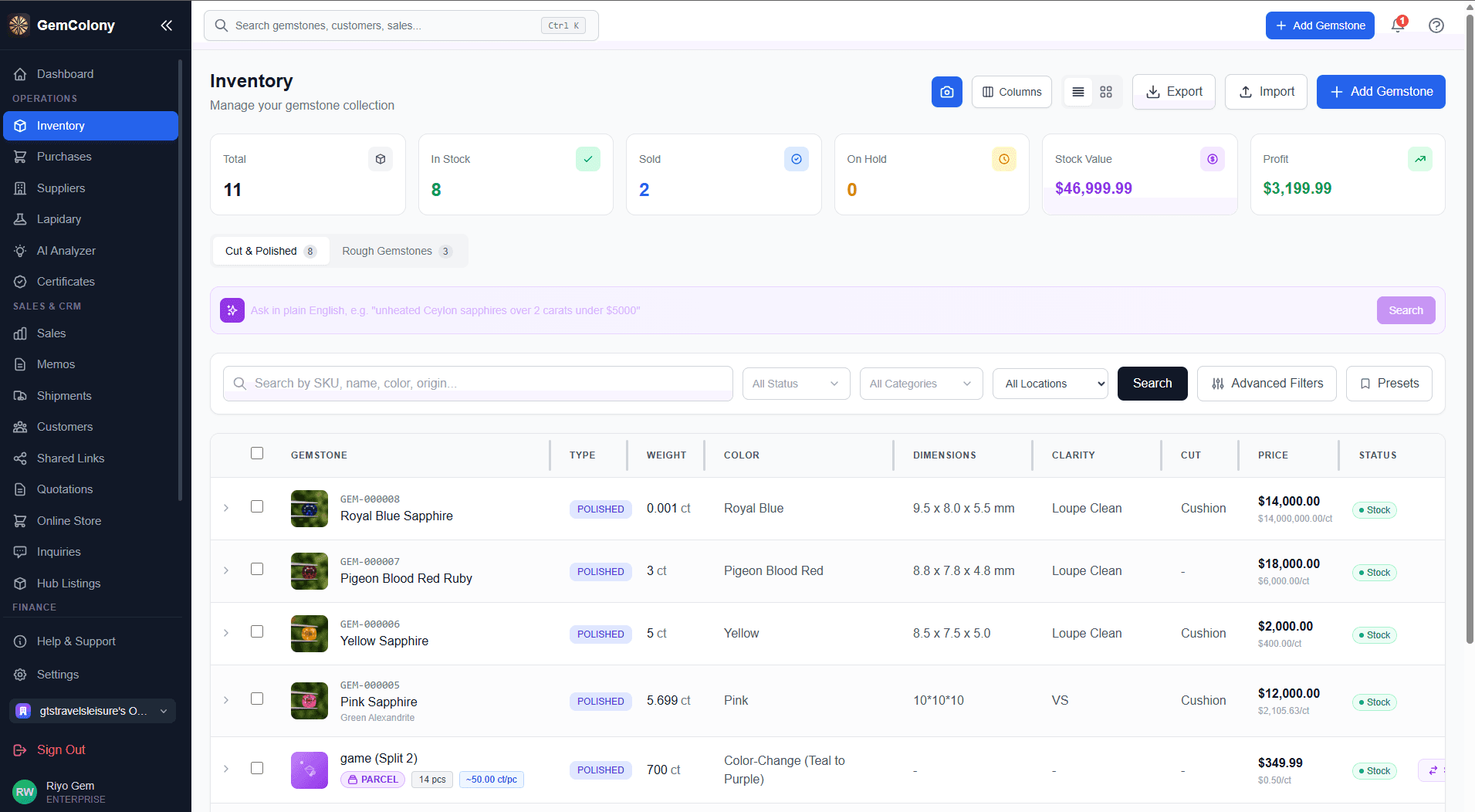Expand the Royal Blue Sapphire row
The height and width of the screenshot is (812, 1475).
[226, 508]
